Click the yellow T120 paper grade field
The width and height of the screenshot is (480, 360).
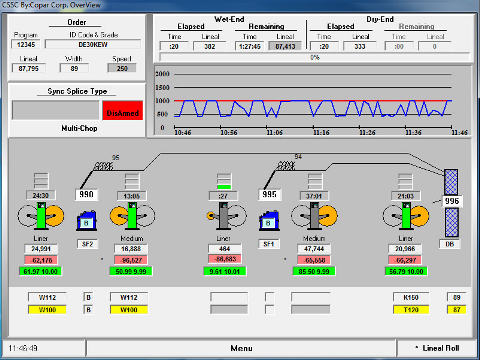point(411,310)
